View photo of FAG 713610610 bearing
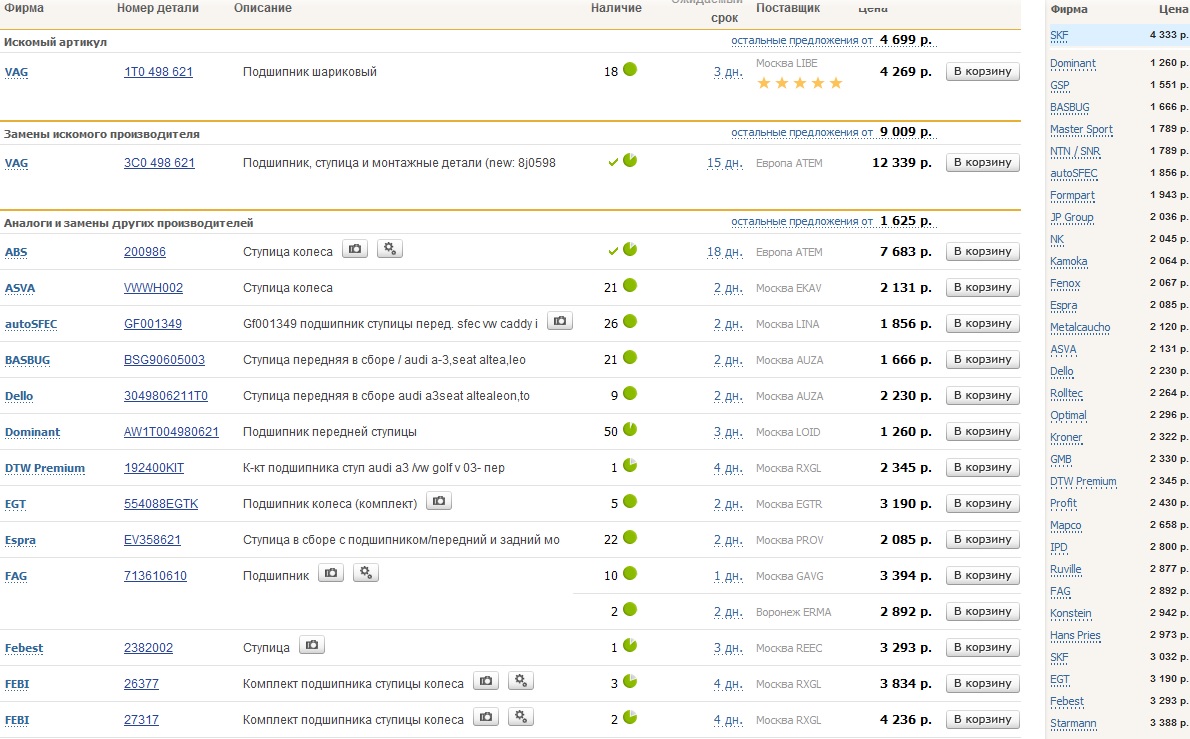 [331, 573]
